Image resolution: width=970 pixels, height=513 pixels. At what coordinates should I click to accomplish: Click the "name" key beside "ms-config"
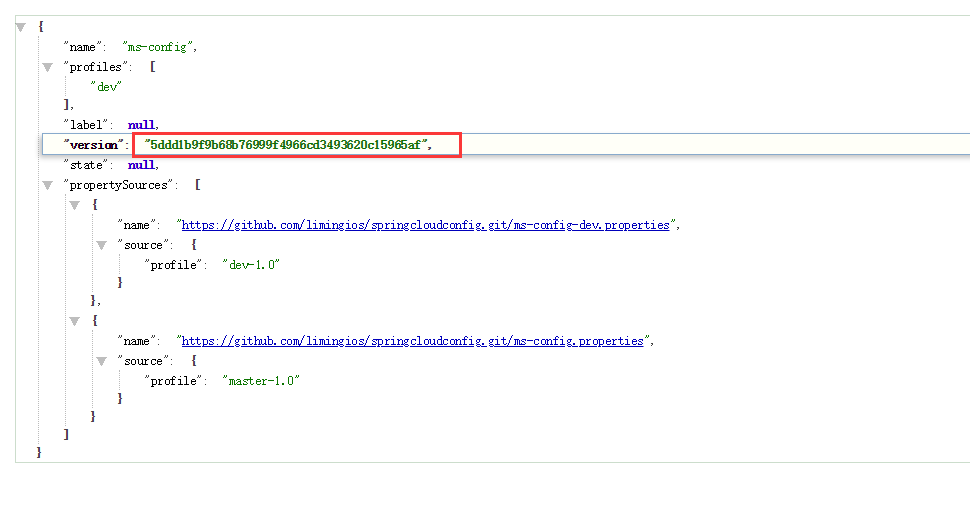tap(82, 47)
